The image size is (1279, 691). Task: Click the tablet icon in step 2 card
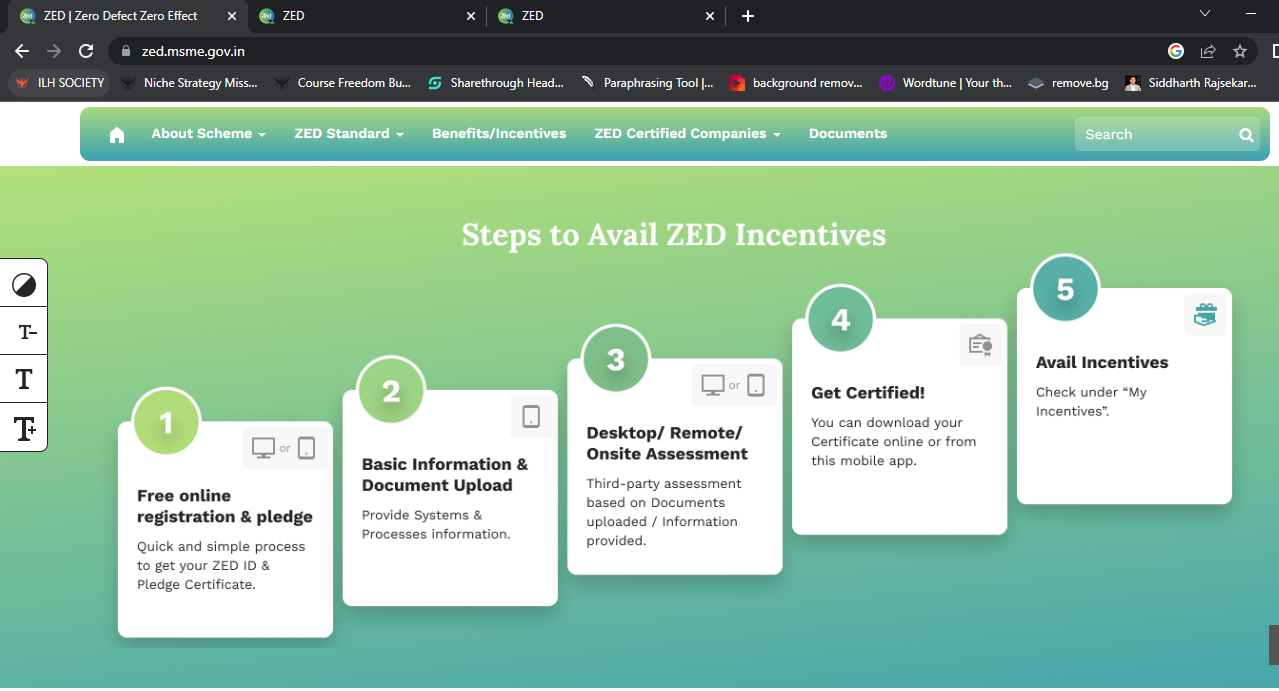[531, 416]
